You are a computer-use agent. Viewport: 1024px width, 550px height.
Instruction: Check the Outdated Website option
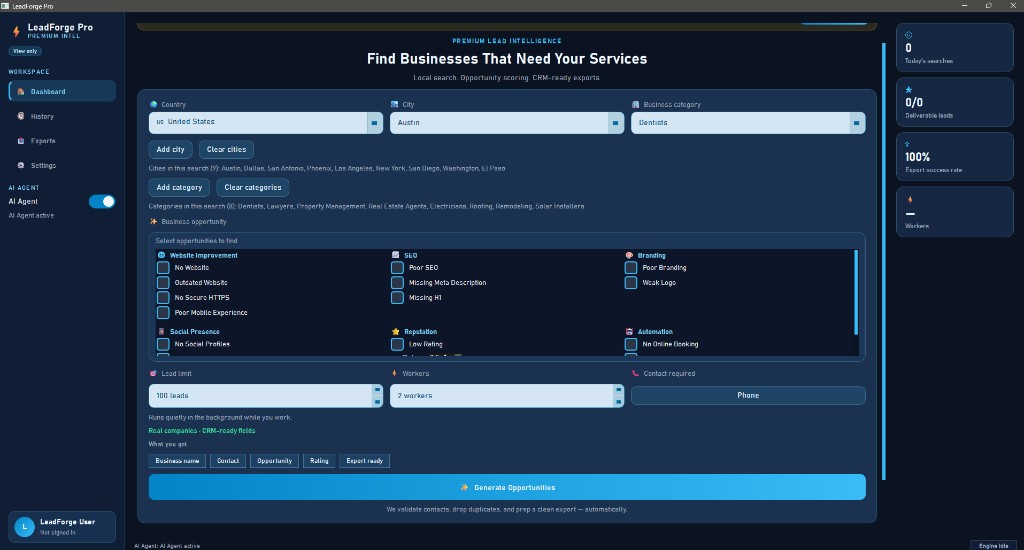[x=163, y=283]
